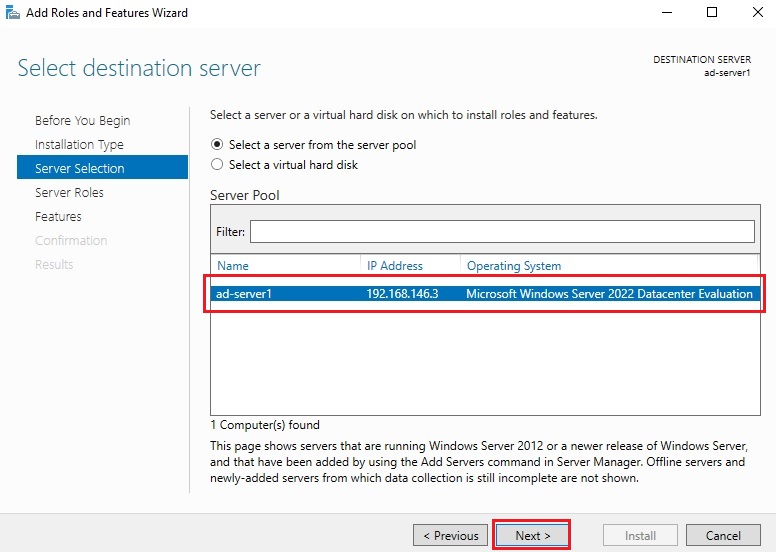Click the Install button
Viewport: 776px width, 552px height.
[640, 536]
